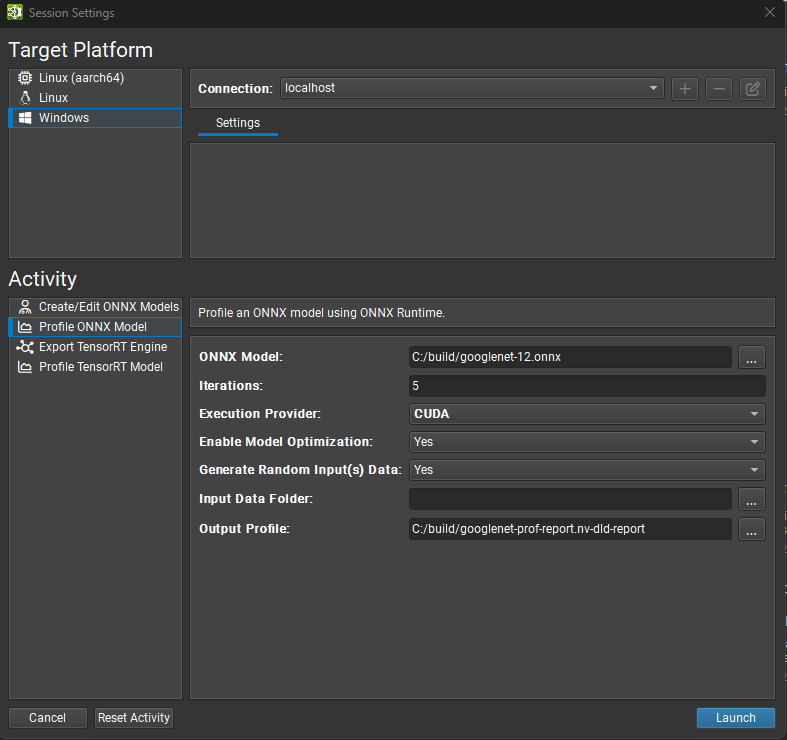Choose Windows target platform
787x740 pixels.
95,117
